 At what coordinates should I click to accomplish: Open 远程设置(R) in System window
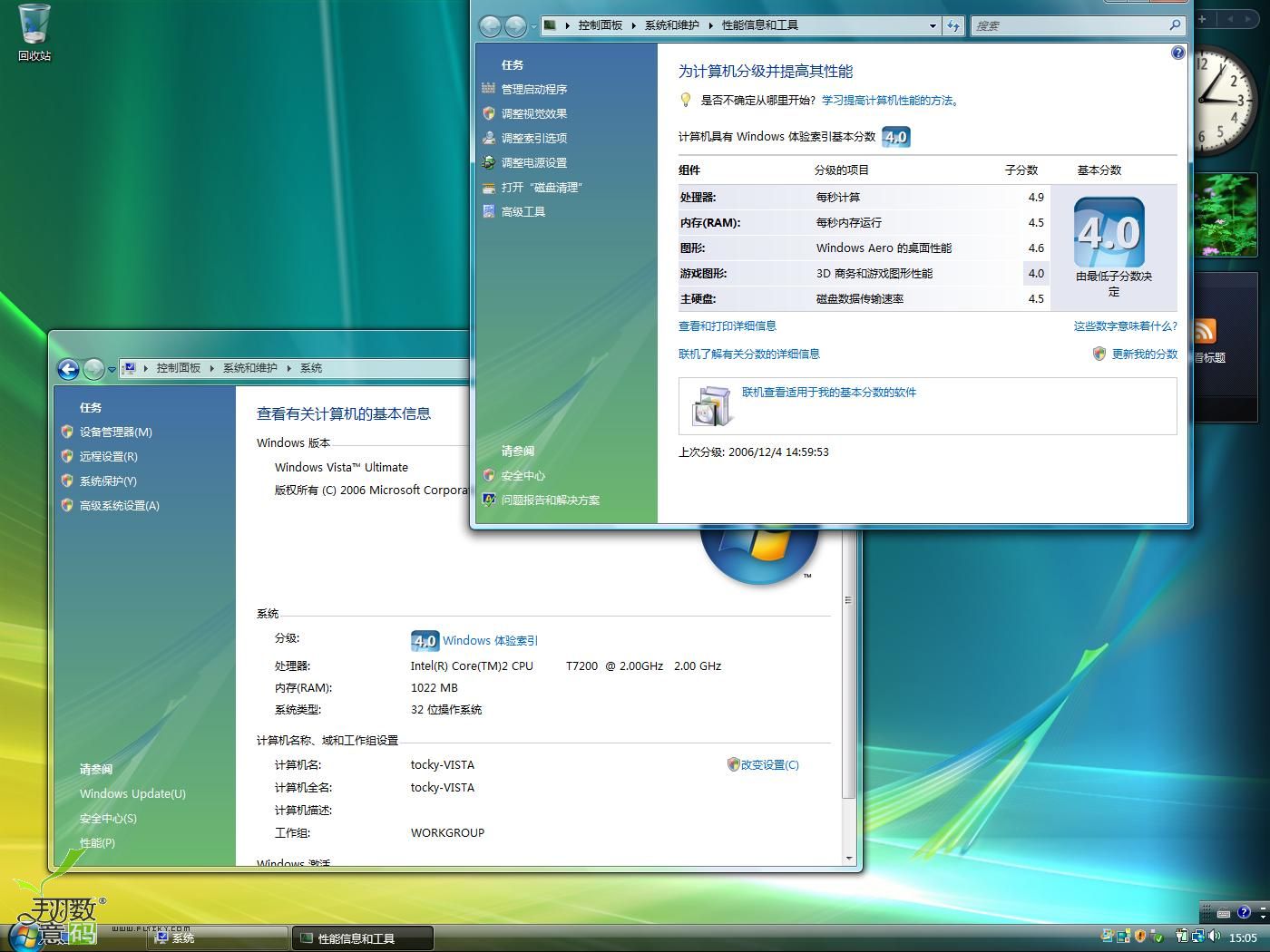pos(109,456)
